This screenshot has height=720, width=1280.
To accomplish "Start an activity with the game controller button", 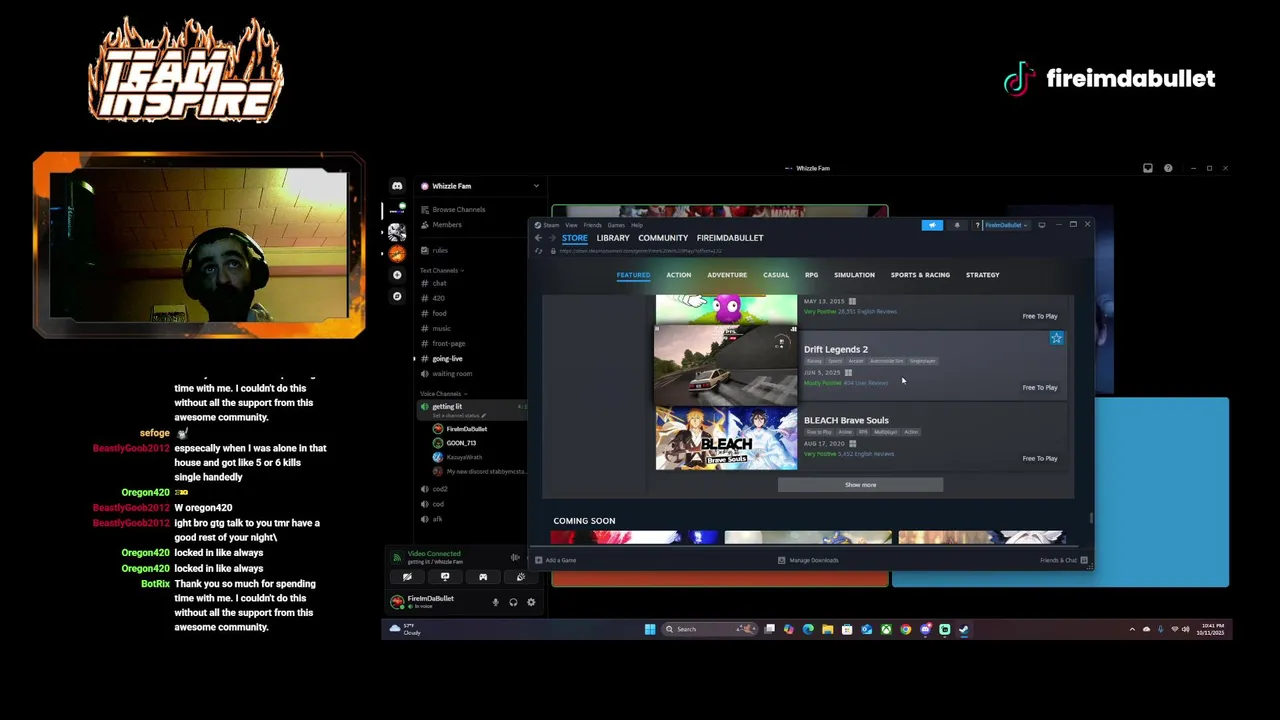I will 483,577.
